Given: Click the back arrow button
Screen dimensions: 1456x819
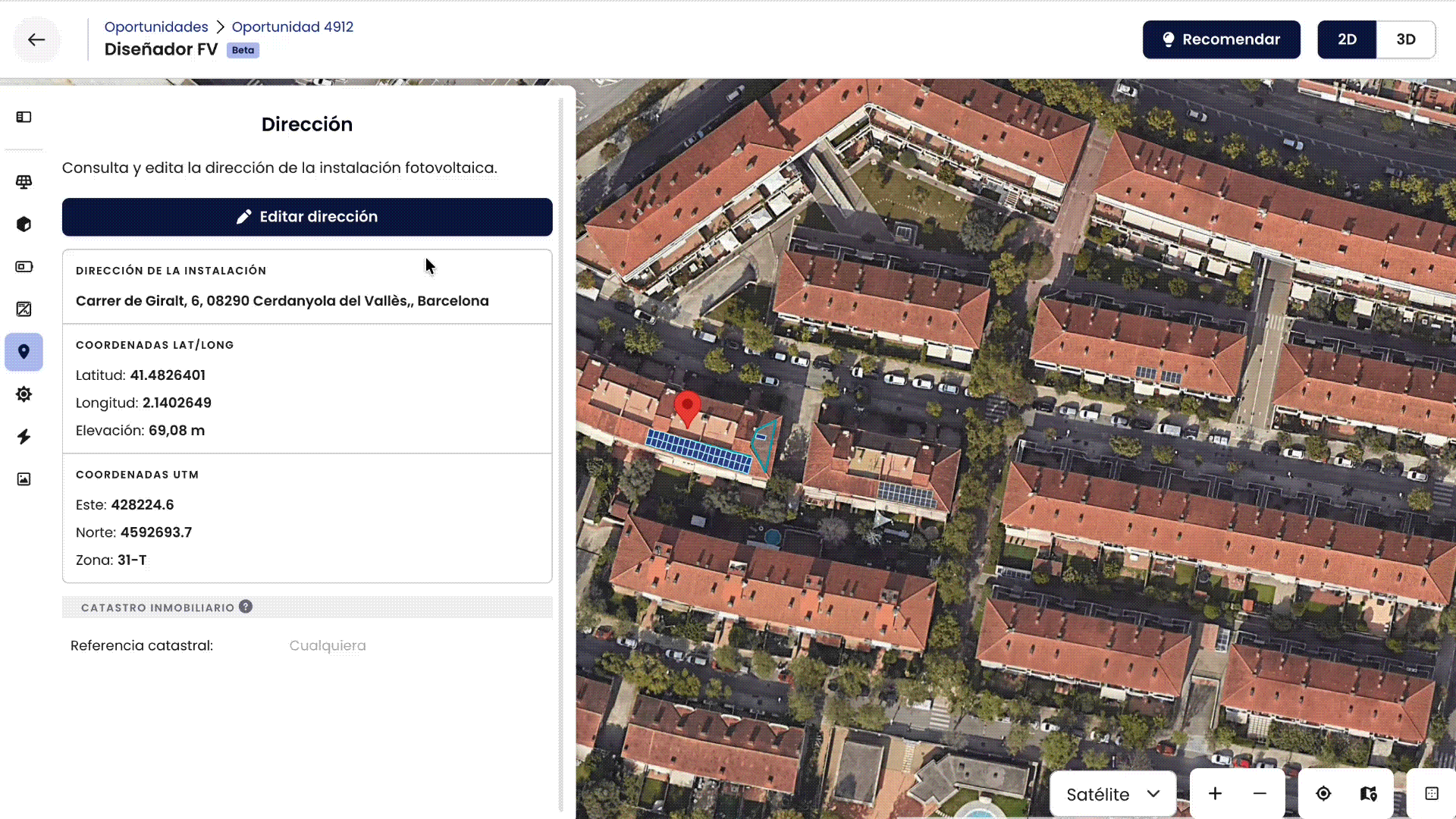Looking at the screenshot, I should [x=36, y=39].
